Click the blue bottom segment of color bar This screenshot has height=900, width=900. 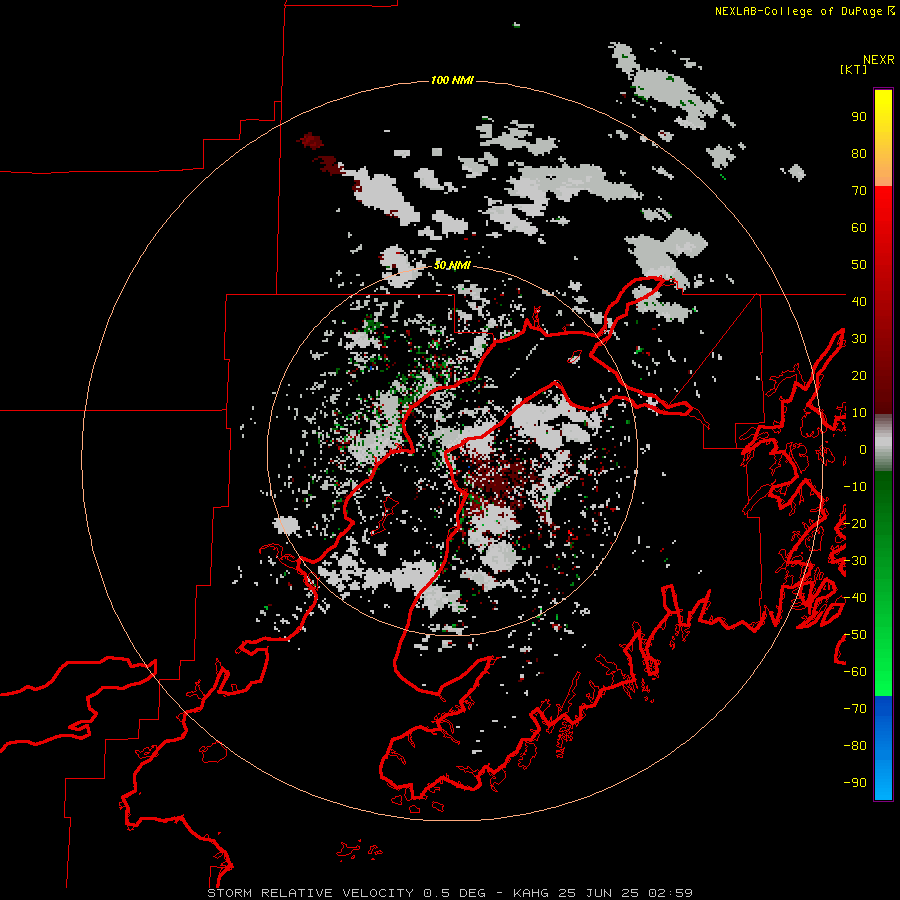[883, 748]
